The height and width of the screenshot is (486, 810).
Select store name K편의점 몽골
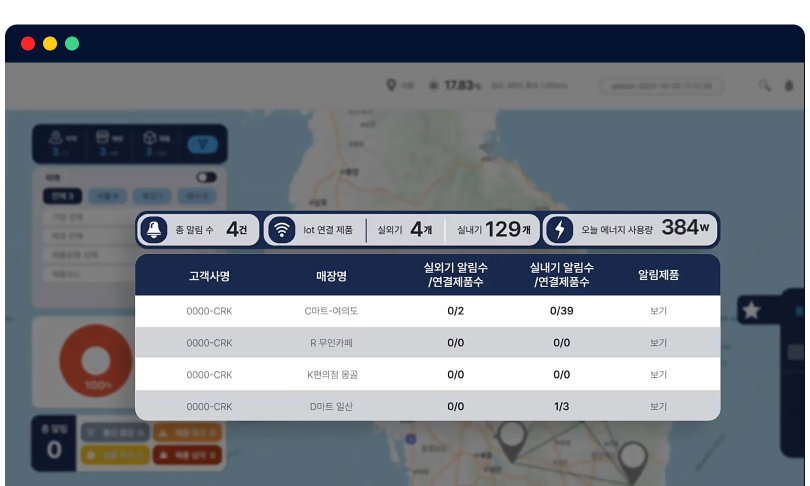[332, 374]
